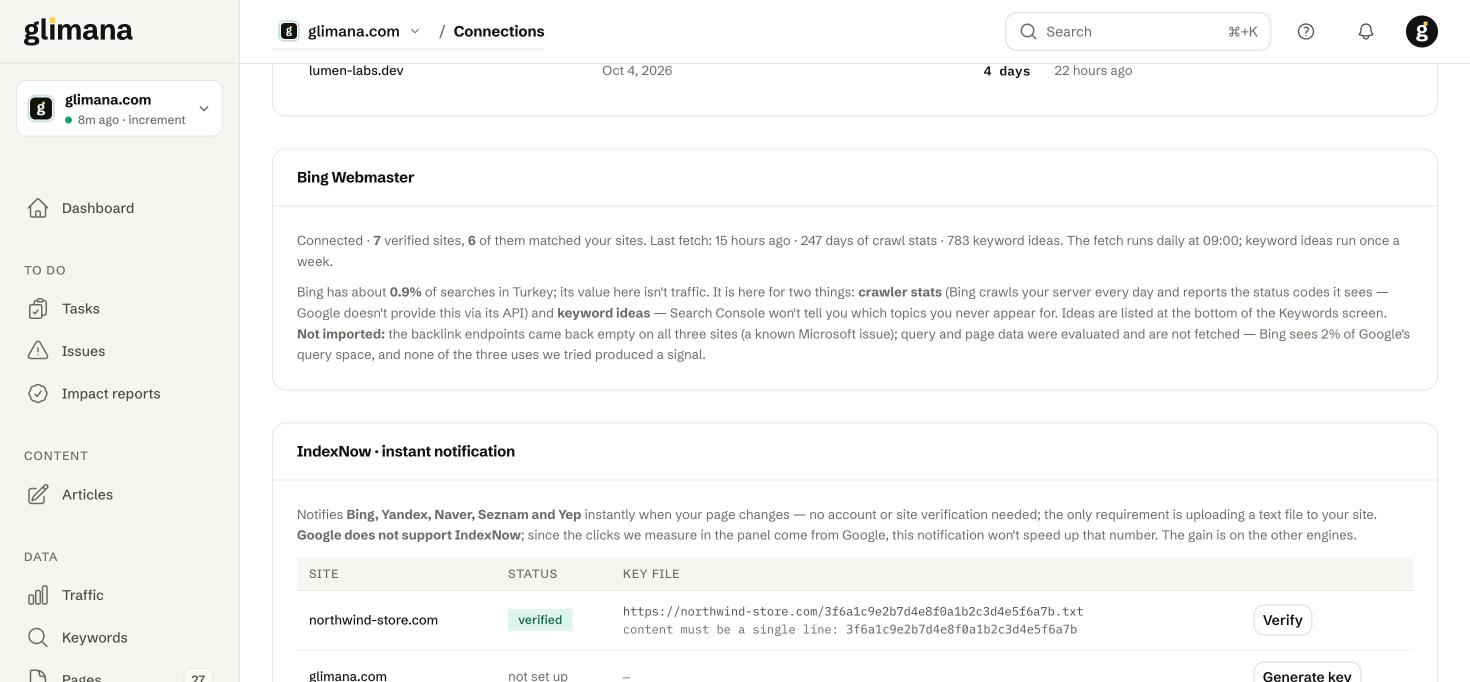The width and height of the screenshot is (1470, 682).
Task: Open the Pages document icon
Action: click(38, 677)
